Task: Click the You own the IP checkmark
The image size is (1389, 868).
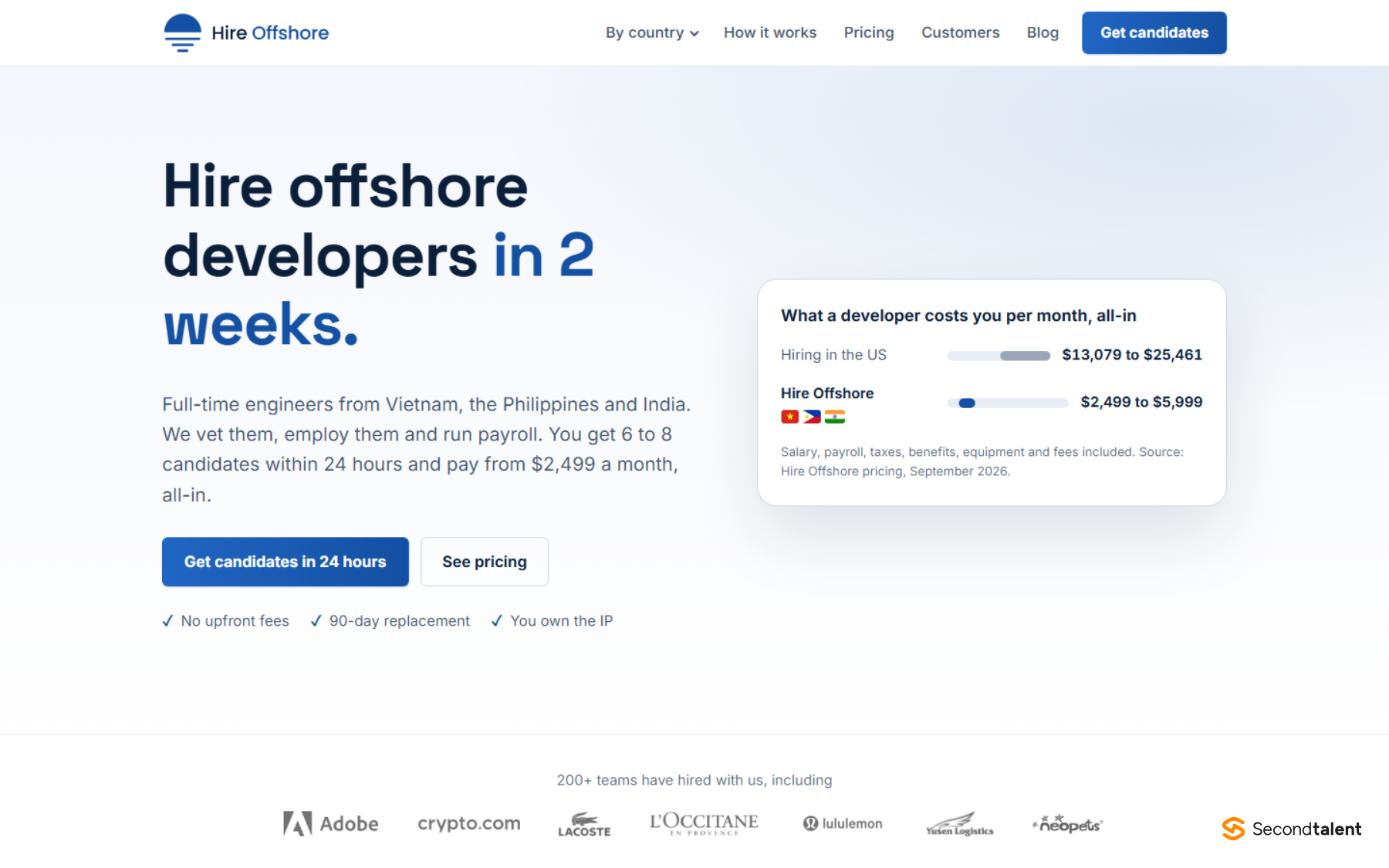Action: tap(497, 621)
